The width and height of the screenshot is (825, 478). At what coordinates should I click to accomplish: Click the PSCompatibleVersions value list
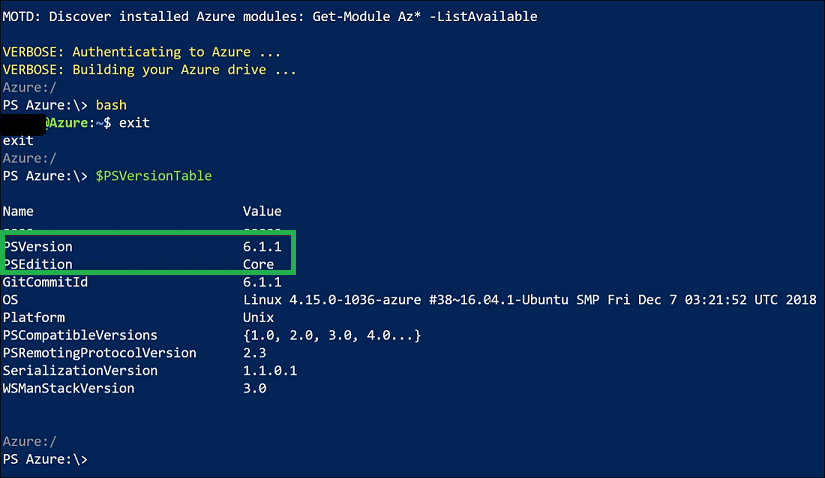pyautogui.click(x=331, y=335)
